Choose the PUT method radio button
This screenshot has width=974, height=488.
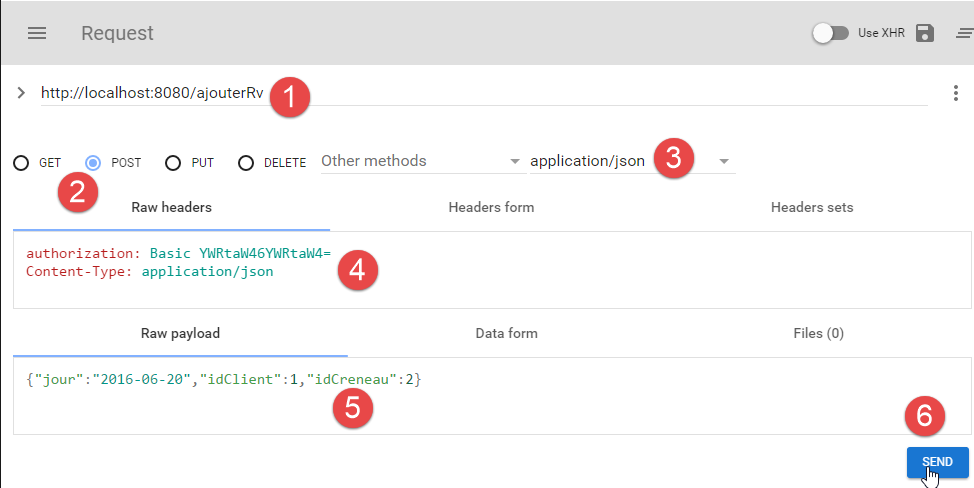pyautogui.click(x=172, y=162)
